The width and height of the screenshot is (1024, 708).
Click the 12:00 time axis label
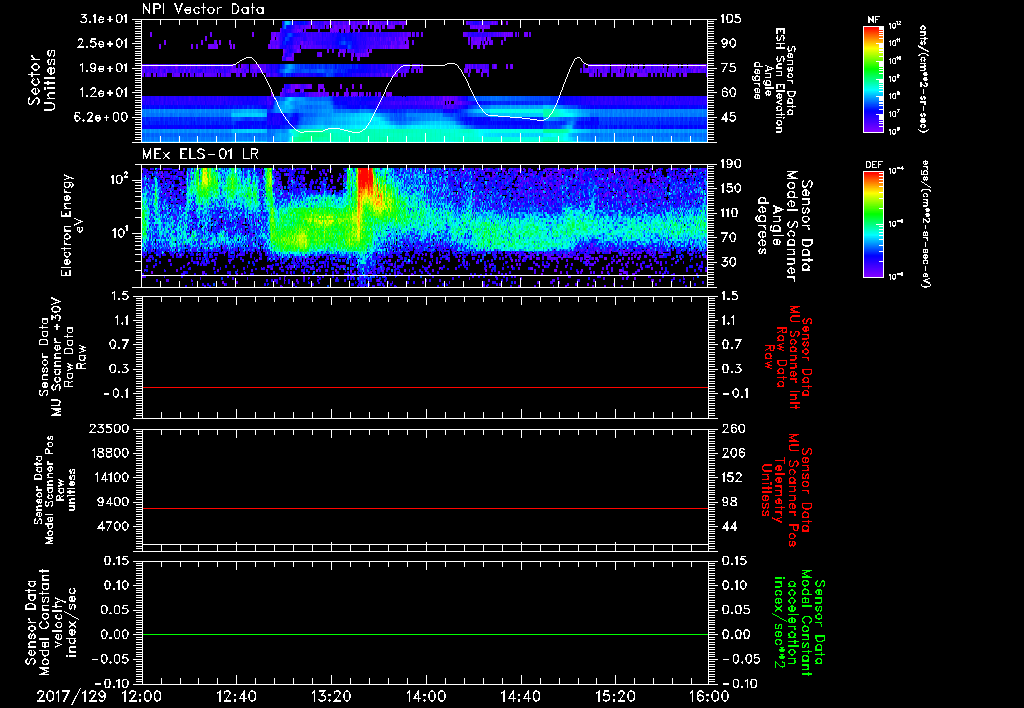[142, 696]
